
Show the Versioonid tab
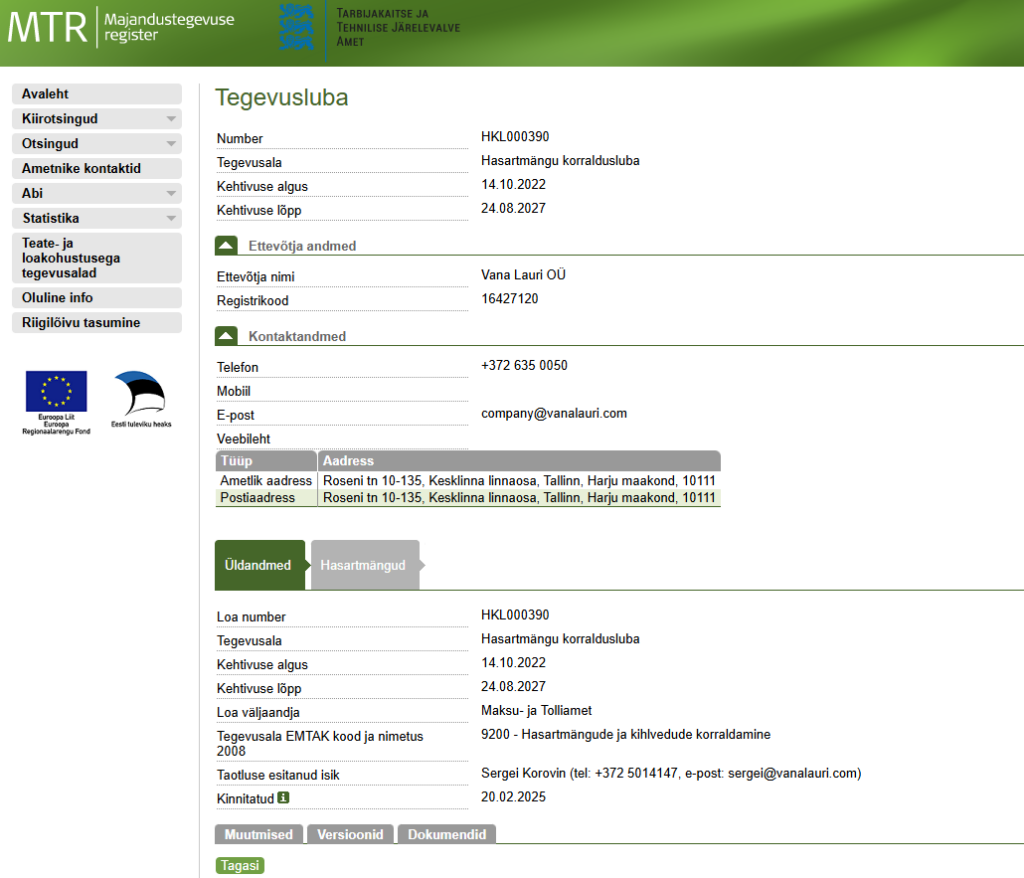tap(350, 835)
